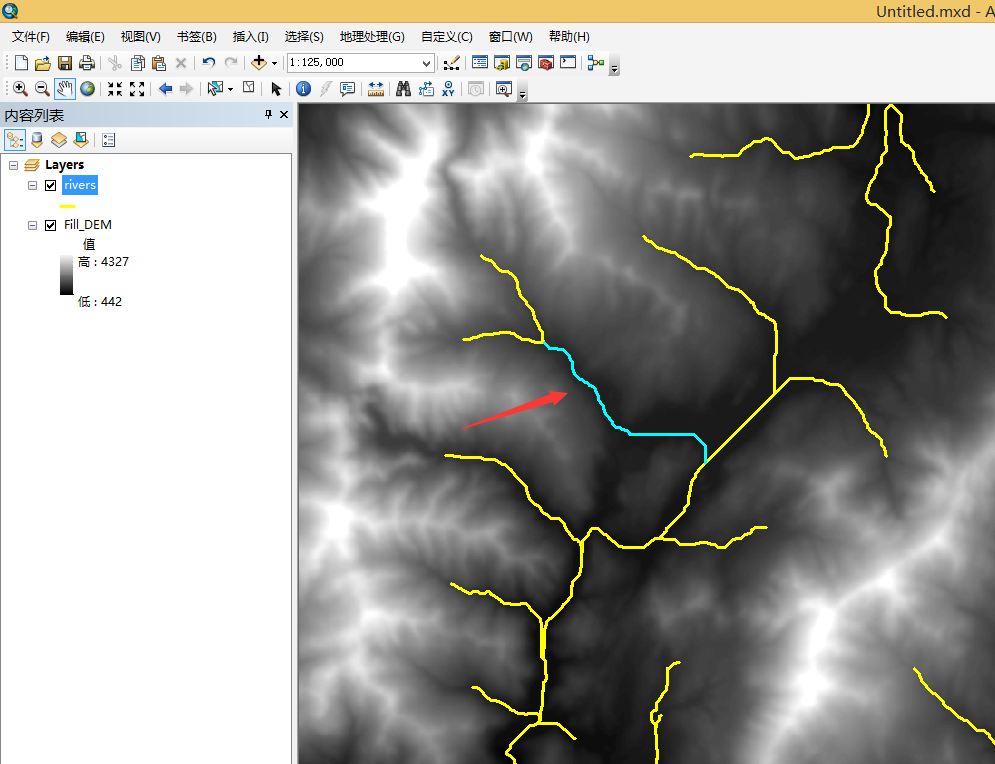Screen dimensions: 995x764
Task: Toggle the rivers layer checkbox
Action: point(51,185)
